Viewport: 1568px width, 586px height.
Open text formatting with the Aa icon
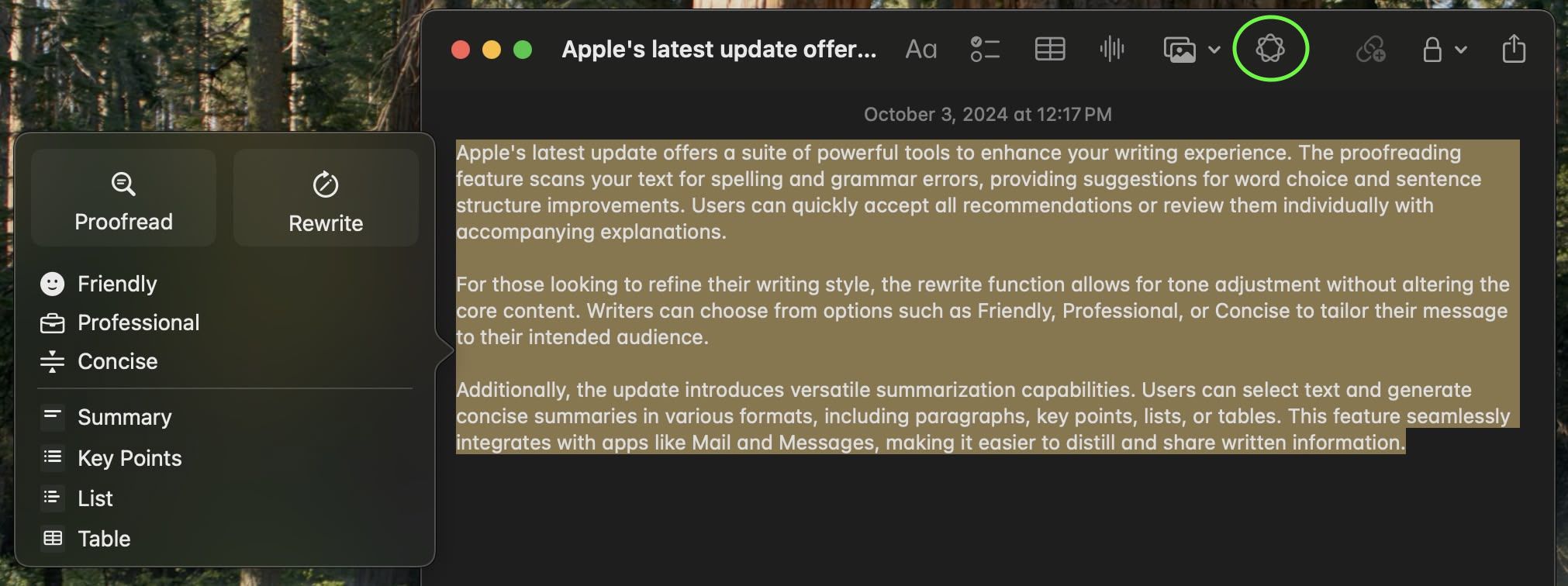point(920,49)
